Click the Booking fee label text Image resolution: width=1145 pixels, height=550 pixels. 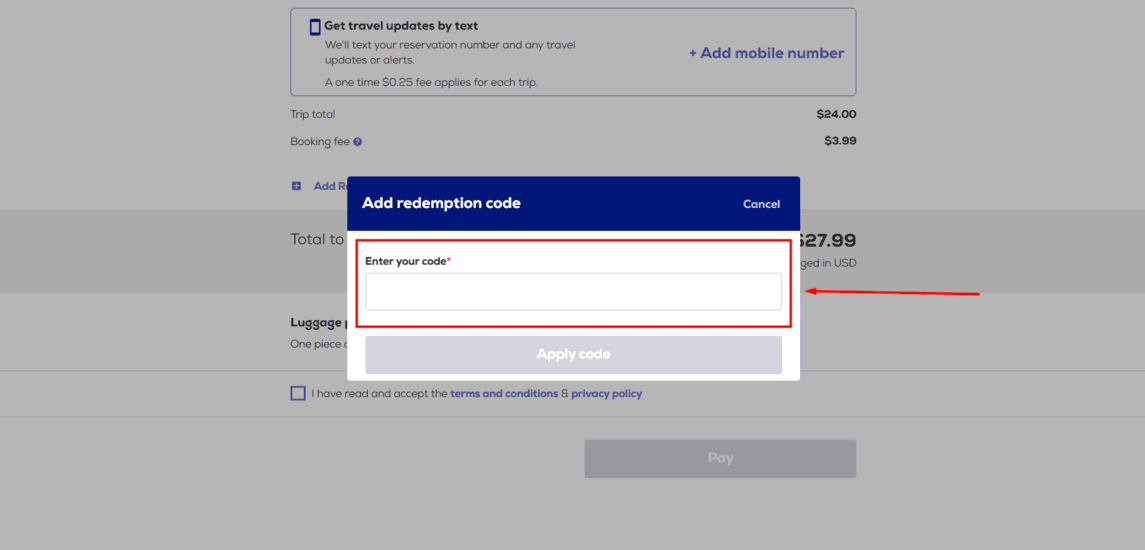(x=320, y=142)
